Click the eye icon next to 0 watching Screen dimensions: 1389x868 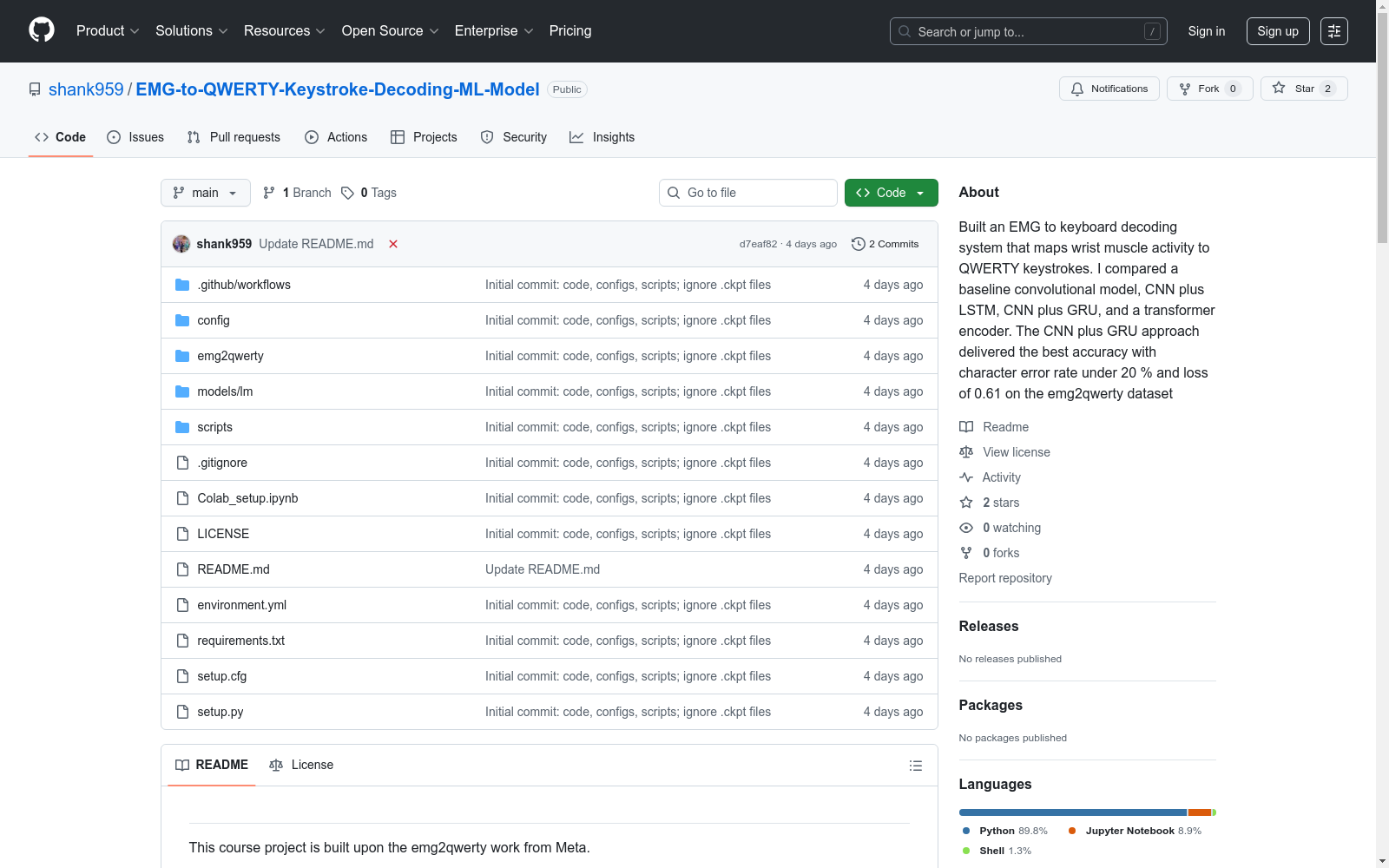966,528
